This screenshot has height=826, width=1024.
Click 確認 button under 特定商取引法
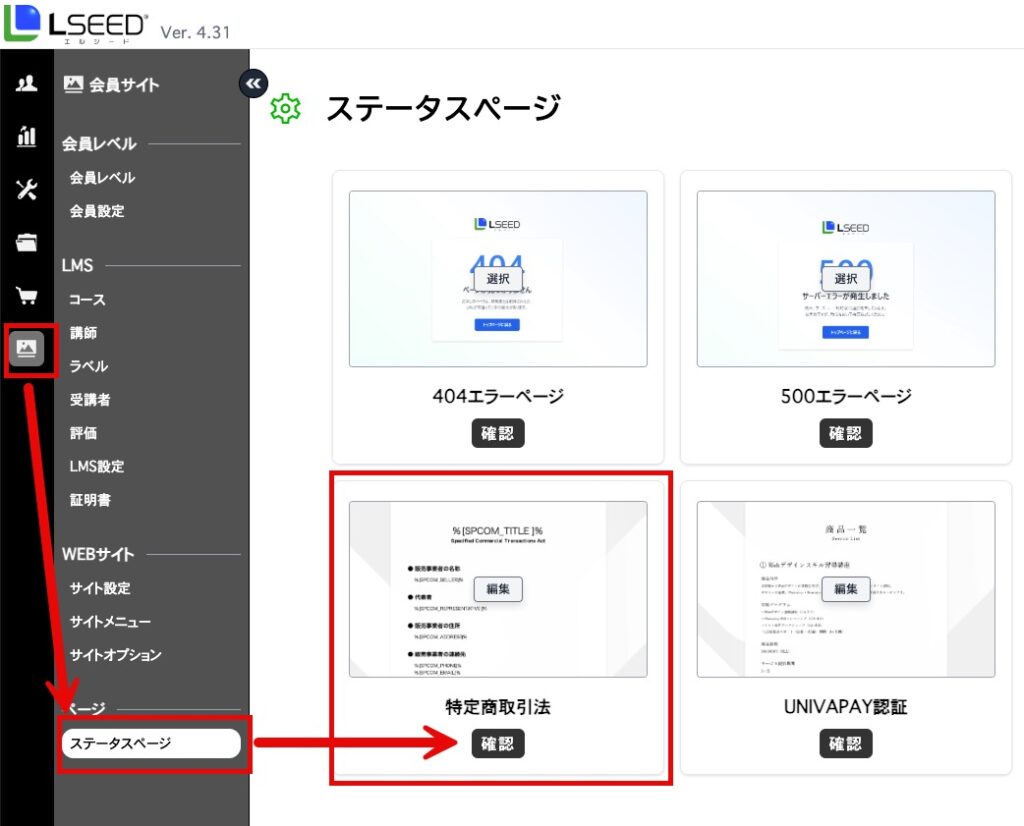point(498,743)
